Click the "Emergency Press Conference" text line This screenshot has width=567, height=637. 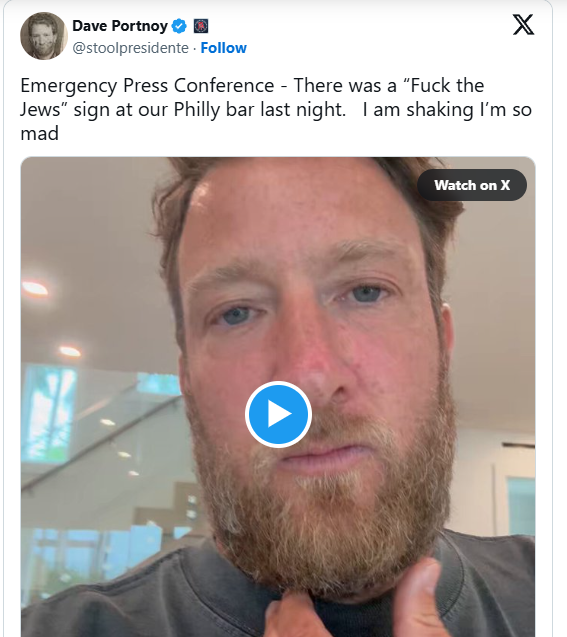[147, 86]
